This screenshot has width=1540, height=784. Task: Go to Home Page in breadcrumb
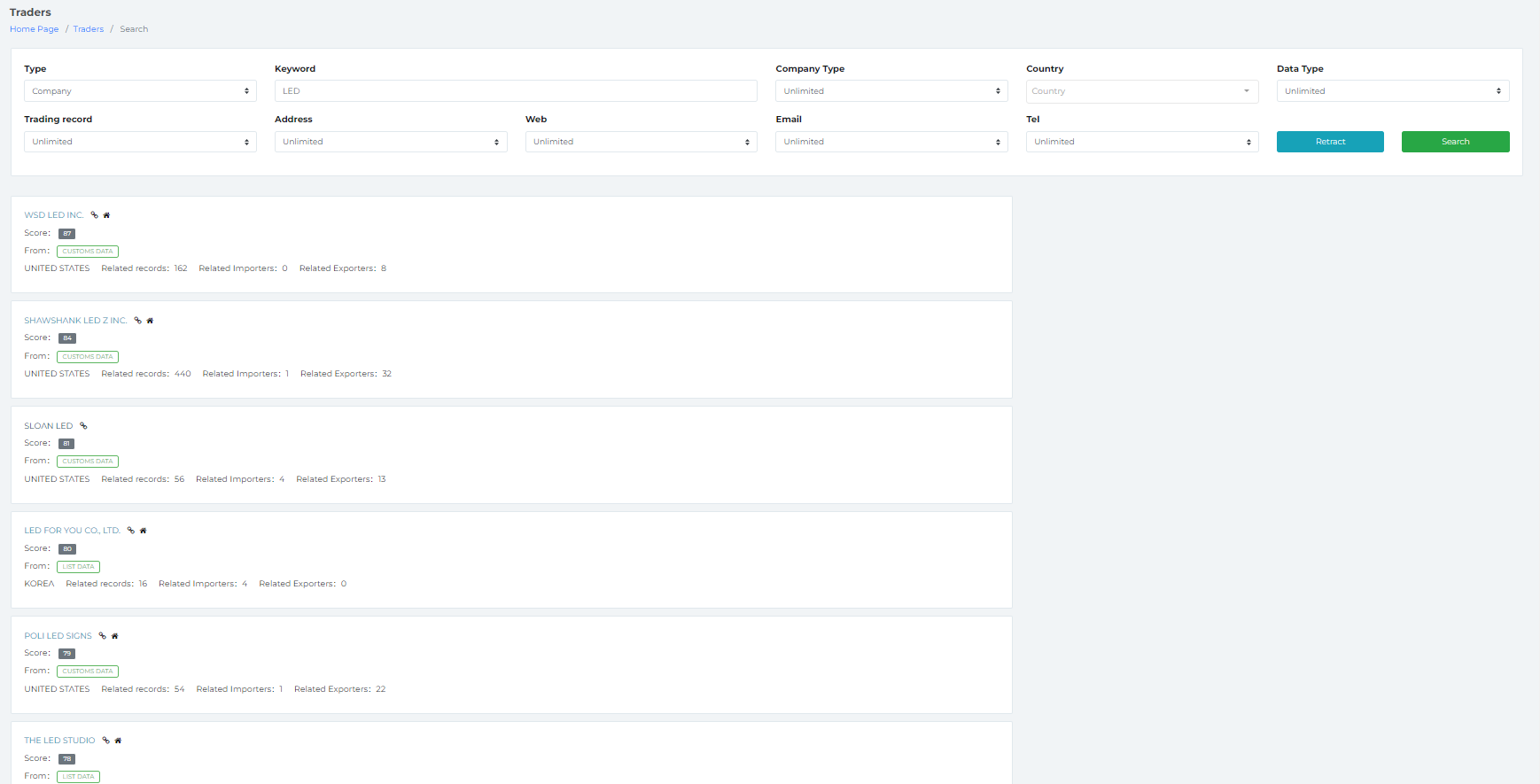coord(35,29)
